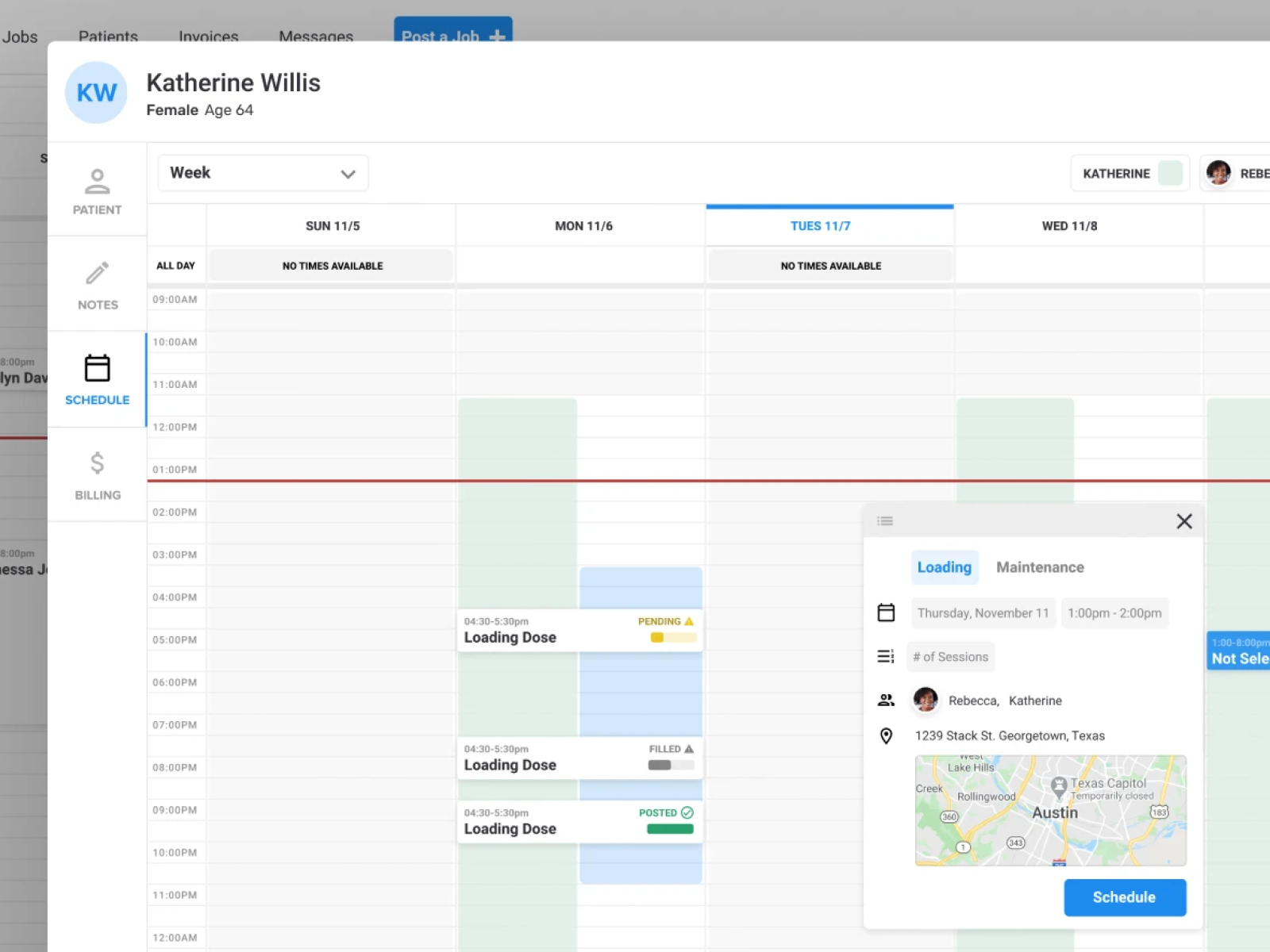Click the Posted green progress bar
1270x952 pixels.
coord(671,829)
